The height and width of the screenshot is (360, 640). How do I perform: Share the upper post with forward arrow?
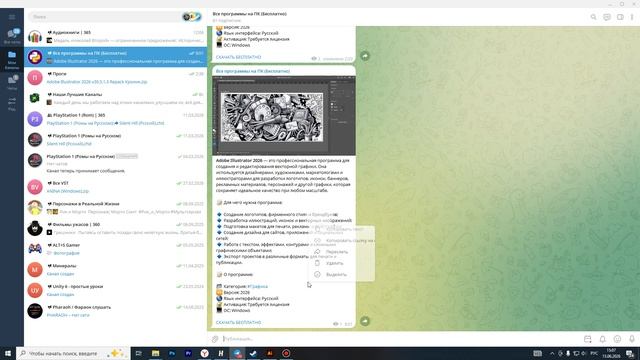[365, 56]
